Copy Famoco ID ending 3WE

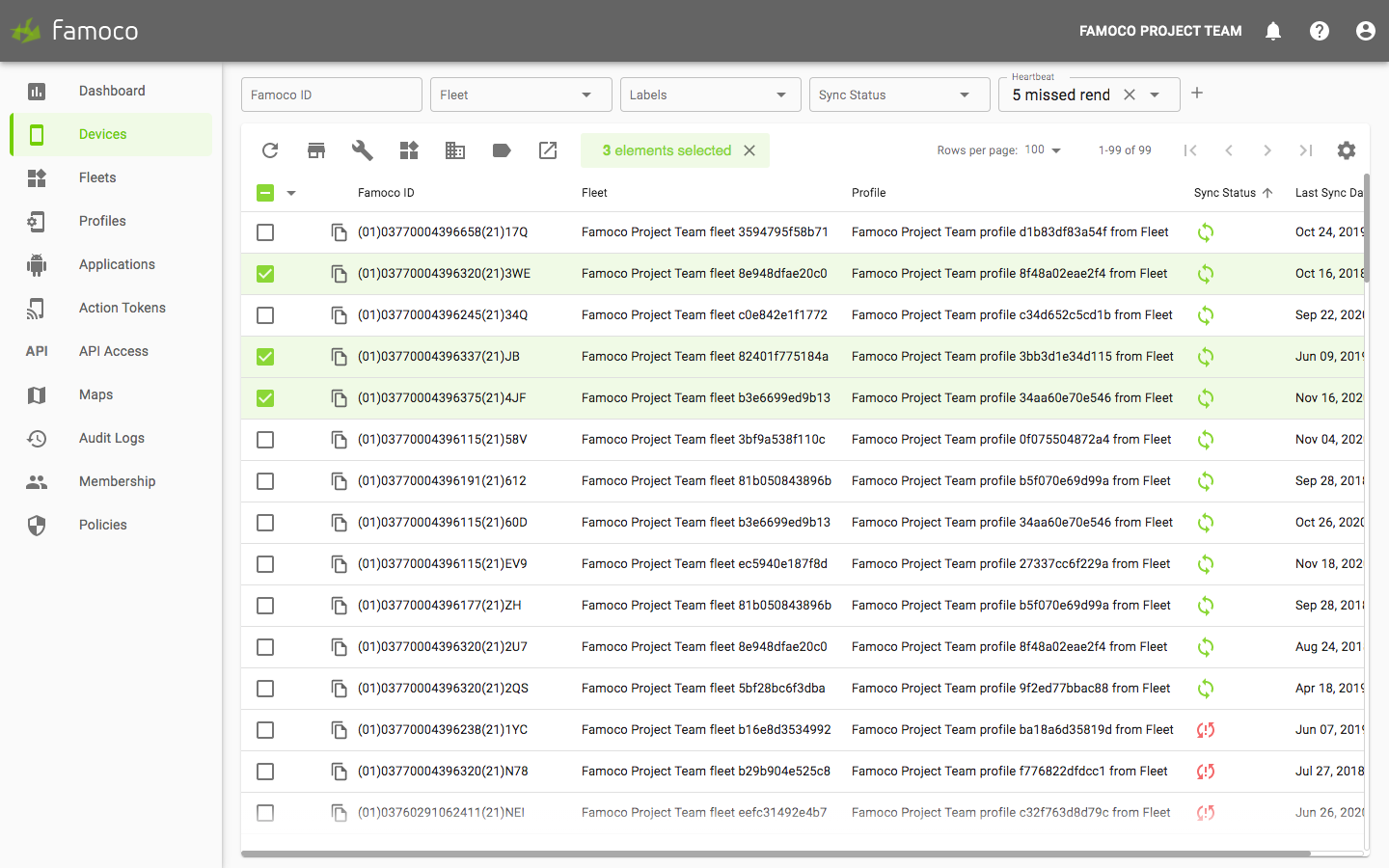click(339, 274)
